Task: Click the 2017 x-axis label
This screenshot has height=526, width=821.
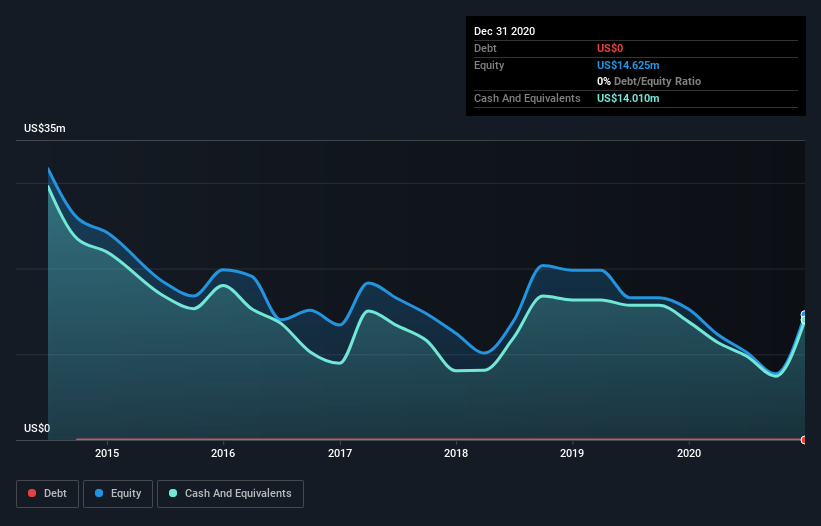Action: point(340,453)
